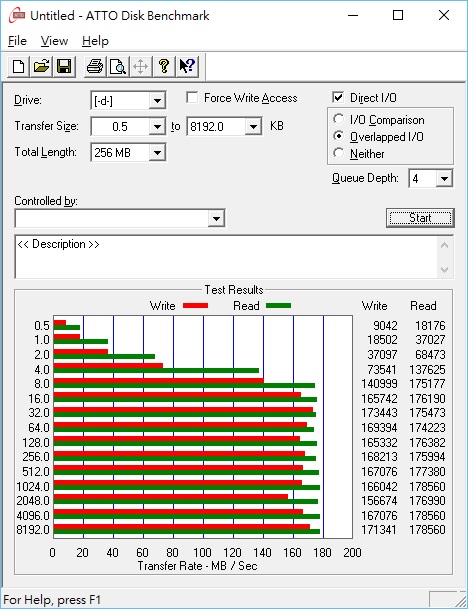The width and height of the screenshot is (468, 609).
Task: Click inside the Description text box
Action: click(x=227, y=257)
